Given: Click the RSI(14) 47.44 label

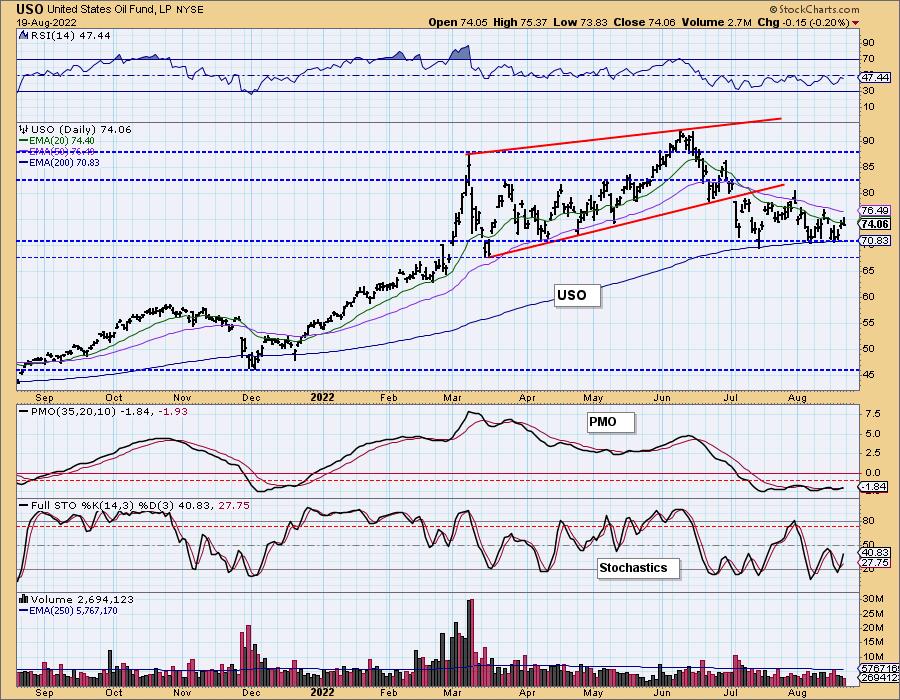Looking at the screenshot, I should coord(71,36).
